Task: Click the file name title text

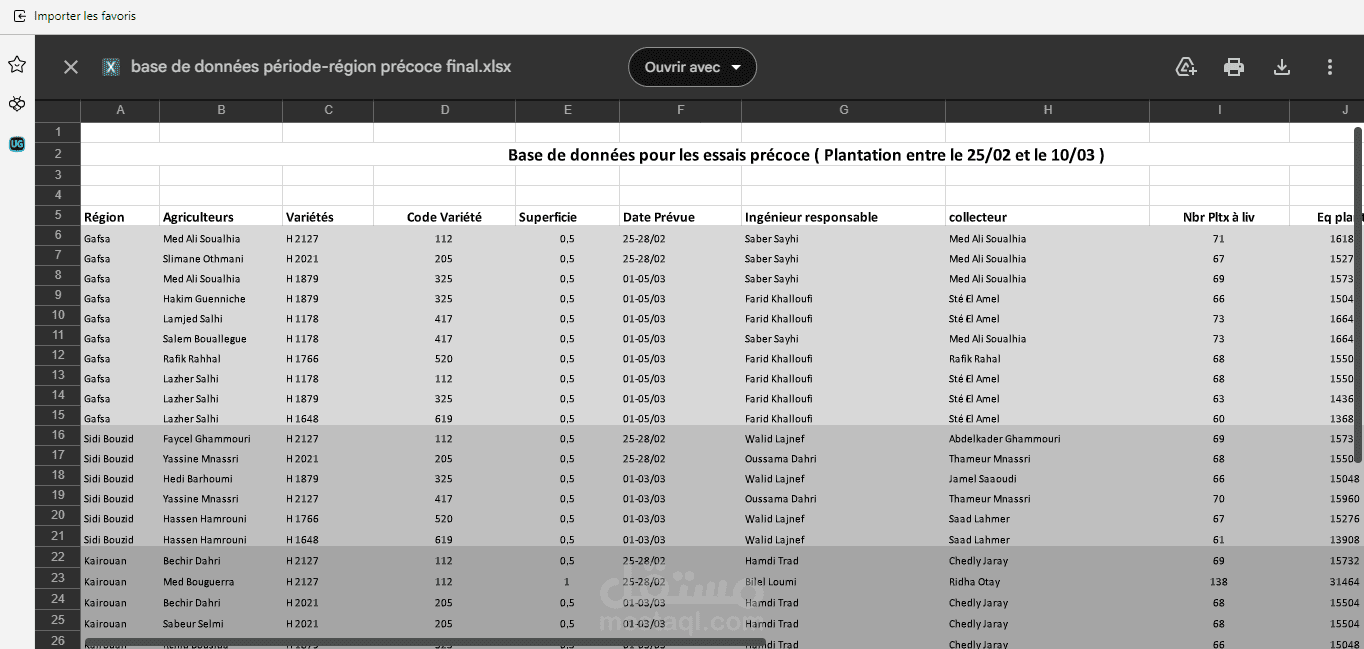Action: pos(321,67)
